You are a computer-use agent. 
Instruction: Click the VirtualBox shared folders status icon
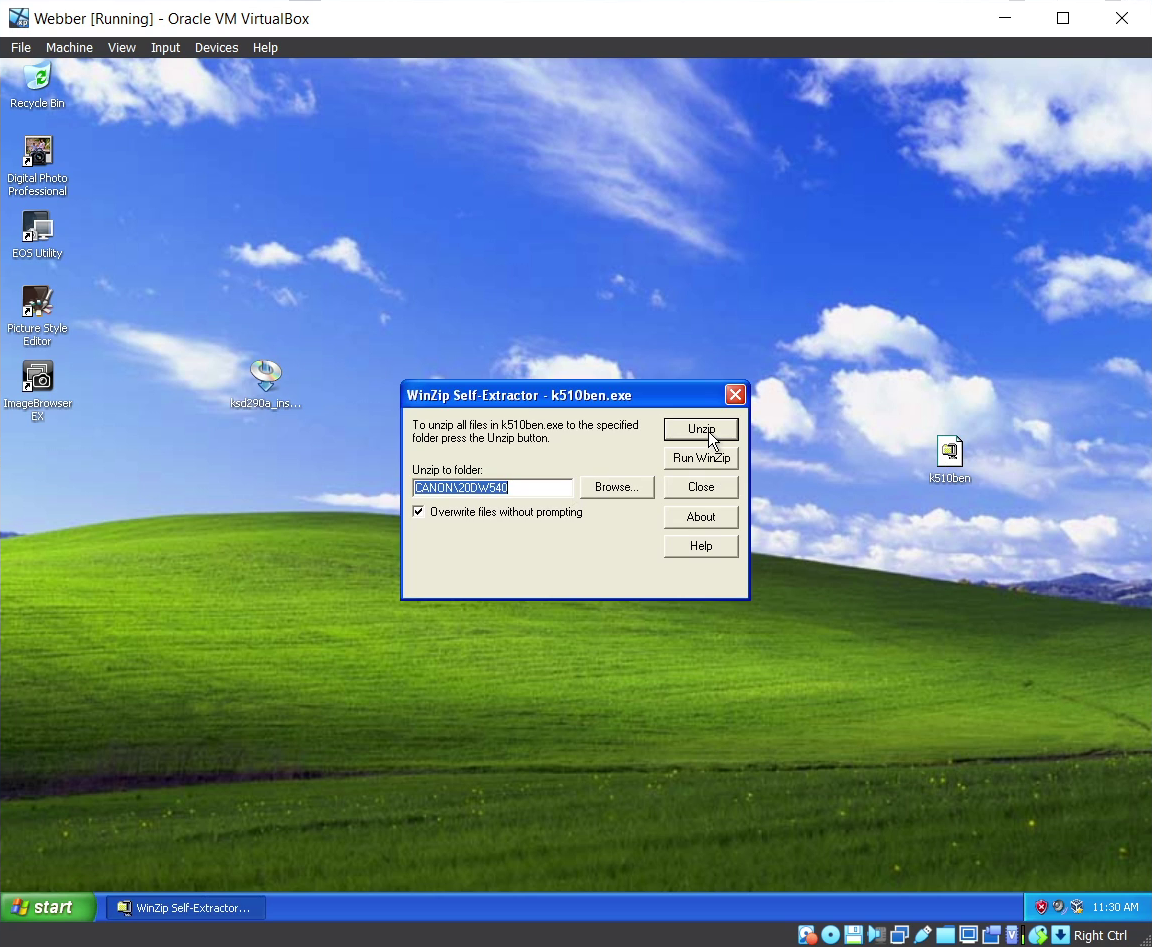pyautogui.click(x=945, y=936)
